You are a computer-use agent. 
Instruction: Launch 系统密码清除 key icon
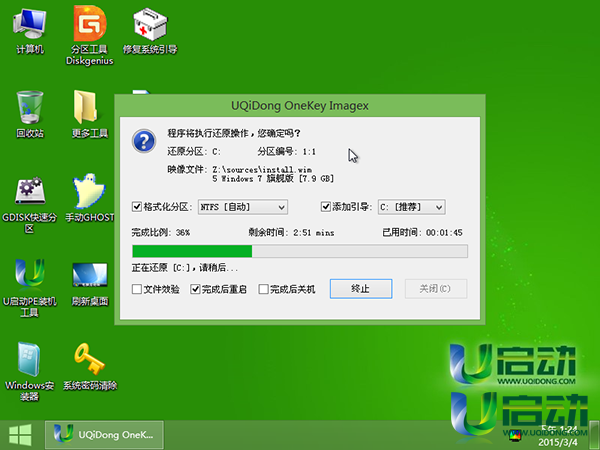click(90, 367)
